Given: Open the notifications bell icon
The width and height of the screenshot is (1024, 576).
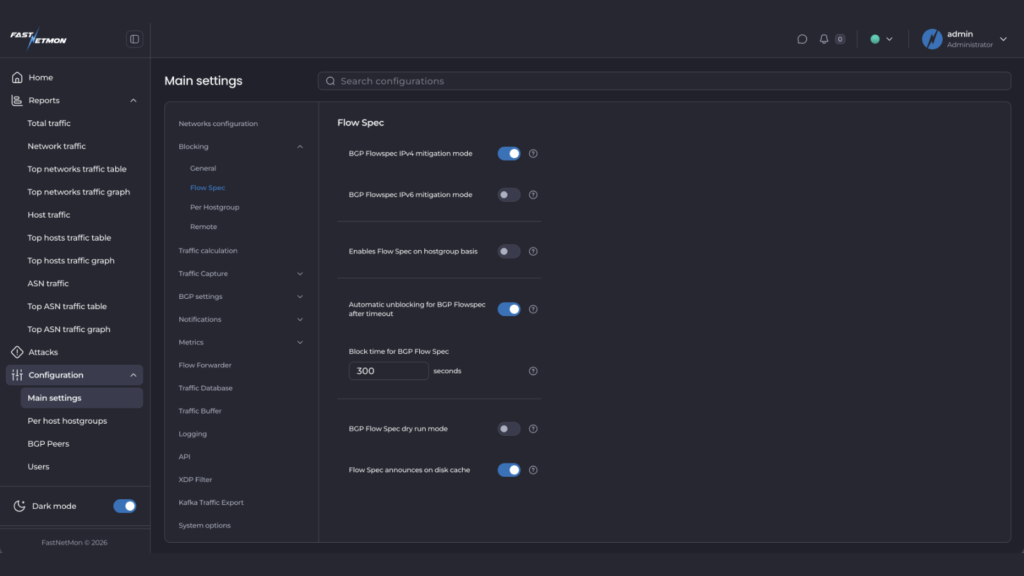Looking at the screenshot, I should tap(824, 39).
